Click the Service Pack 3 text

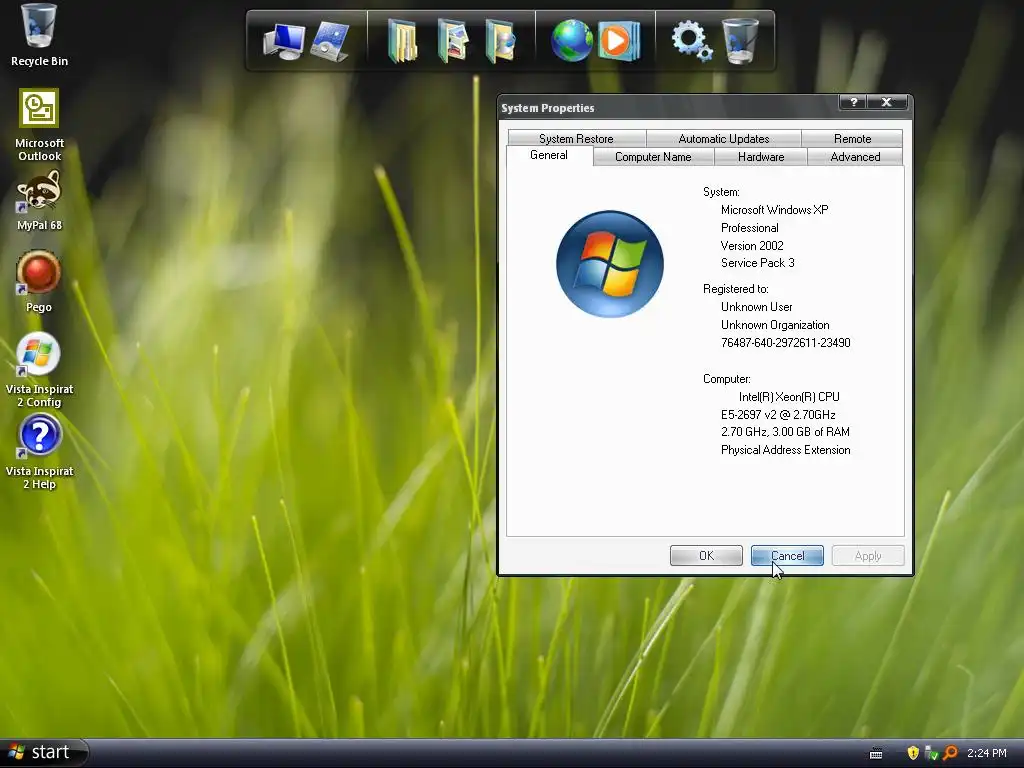tap(758, 263)
